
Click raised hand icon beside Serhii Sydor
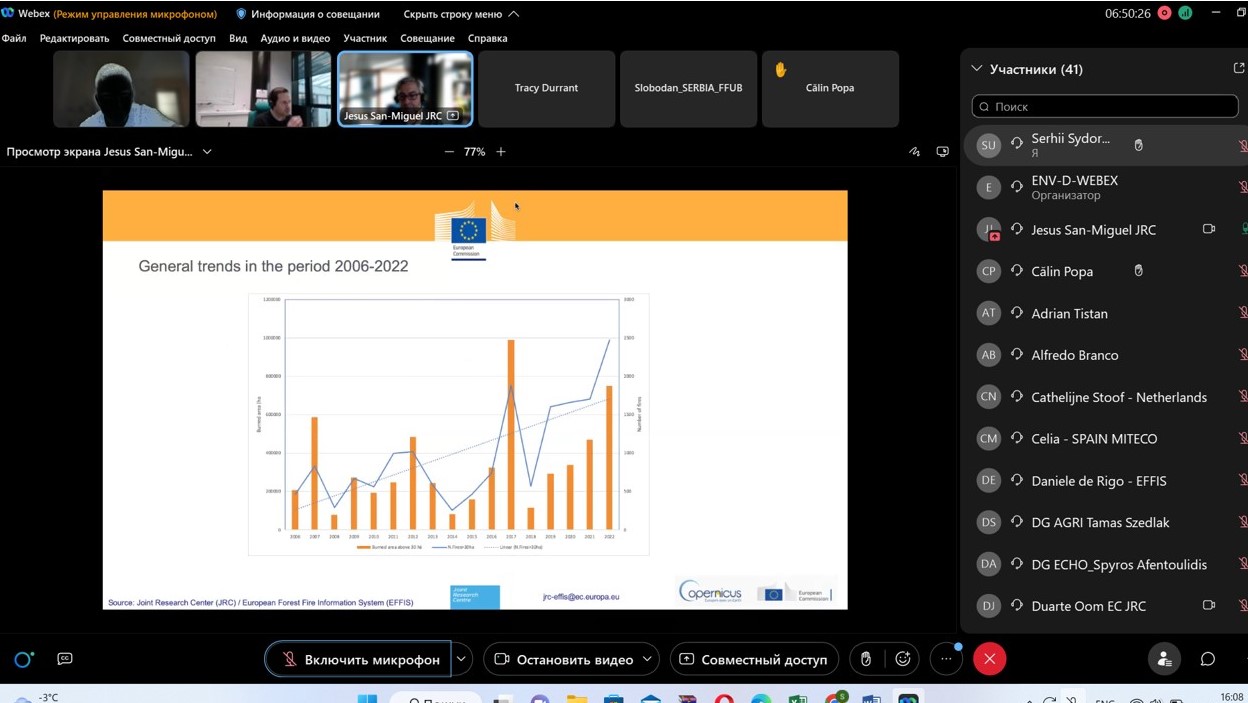[1138, 145]
